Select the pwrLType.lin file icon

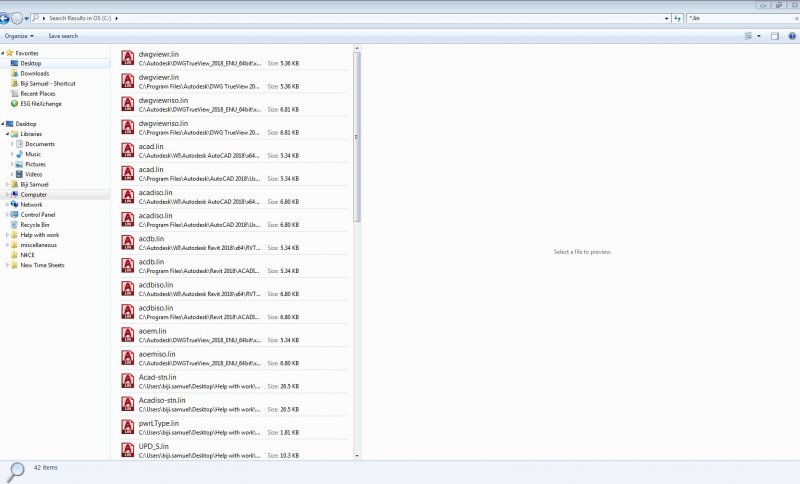pyautogui.click(x=128, y=427)
